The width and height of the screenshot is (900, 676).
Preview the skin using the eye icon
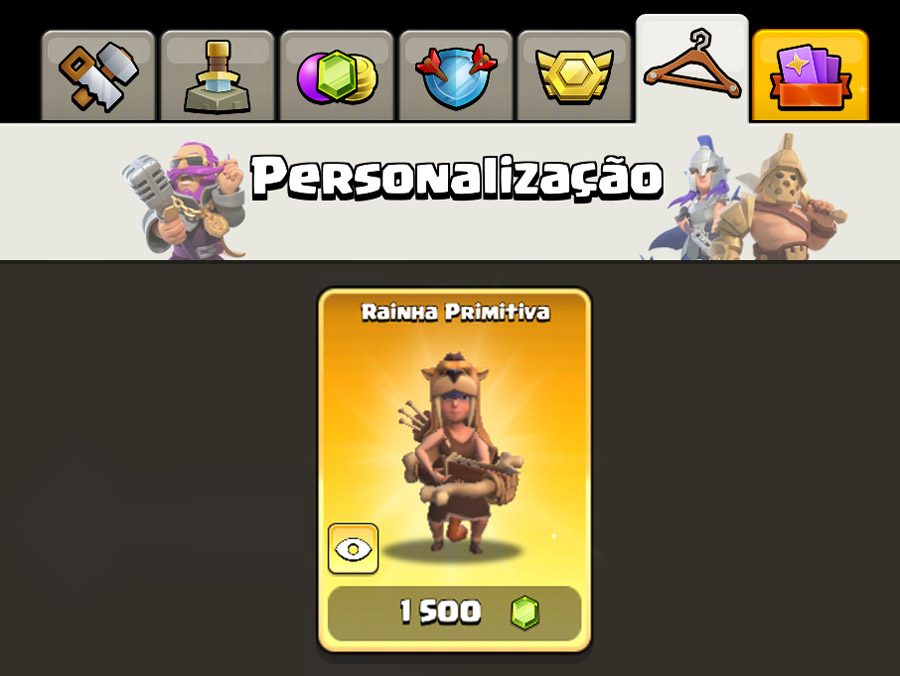coord(353,549)
